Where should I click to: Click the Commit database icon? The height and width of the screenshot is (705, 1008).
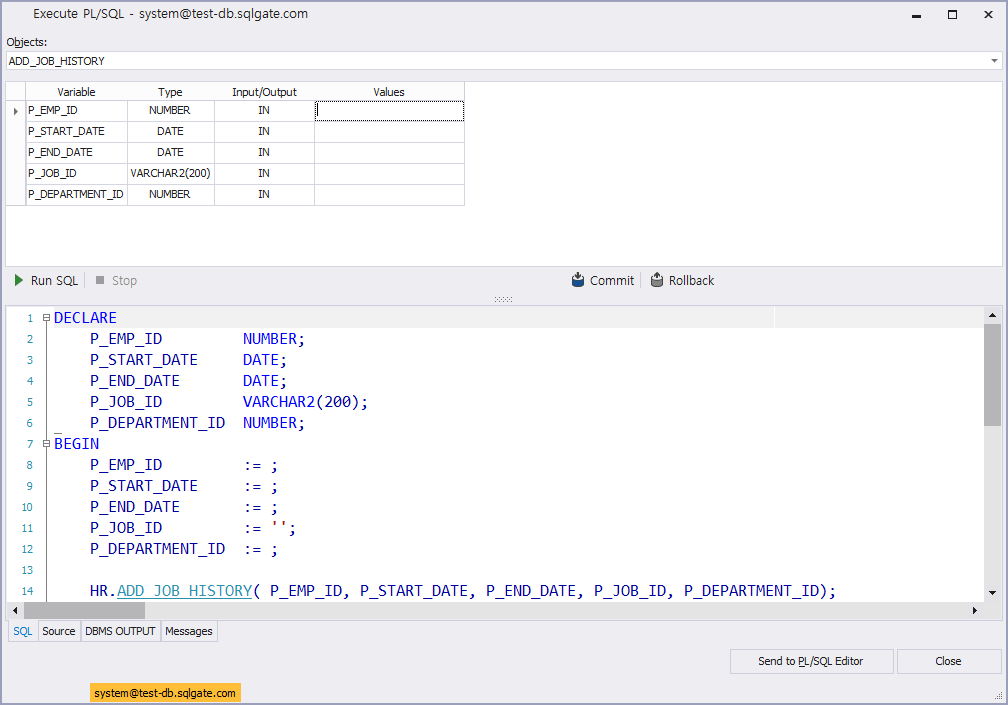(x=578, y=280)
